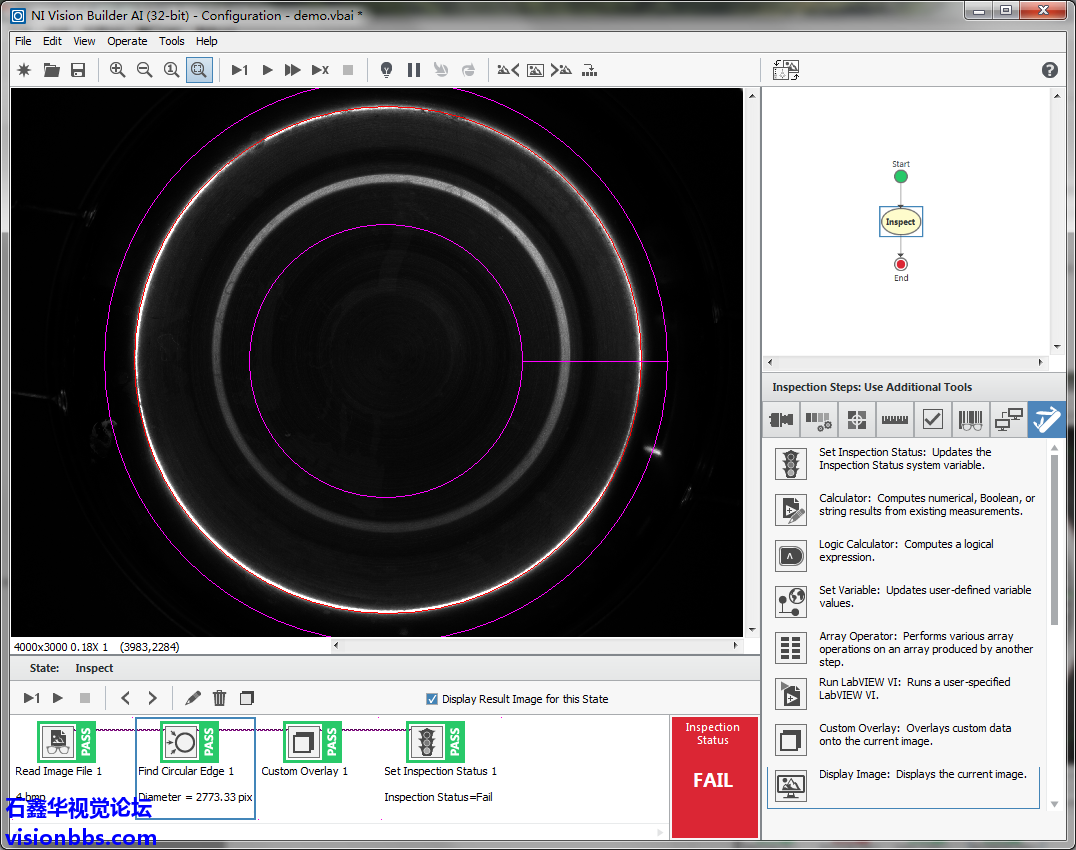1076x850 pixels.
Task: Open the Tools menu
Action: 172,41
